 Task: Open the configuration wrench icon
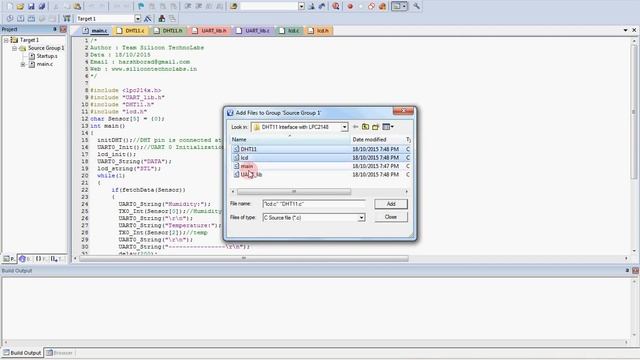(416, 6)
